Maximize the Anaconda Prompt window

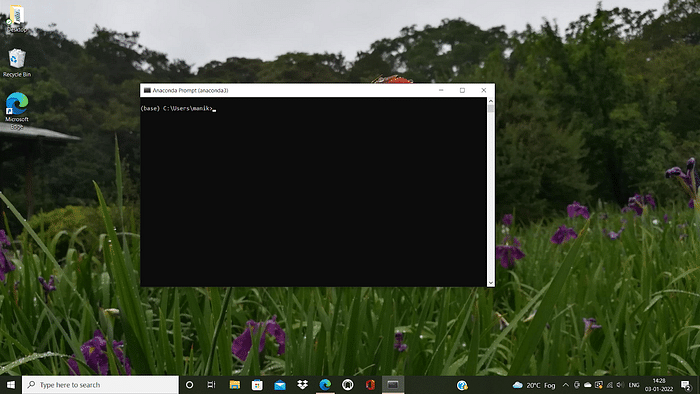[x=462, y=90]
